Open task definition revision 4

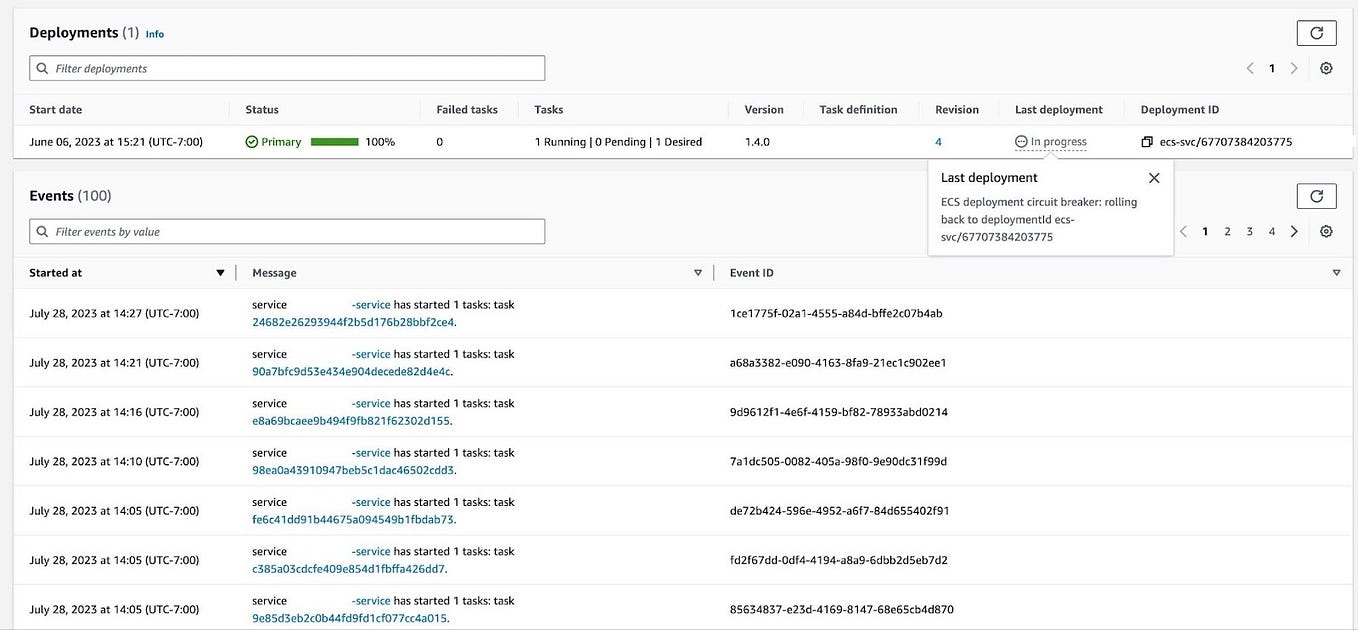(937, 141)
